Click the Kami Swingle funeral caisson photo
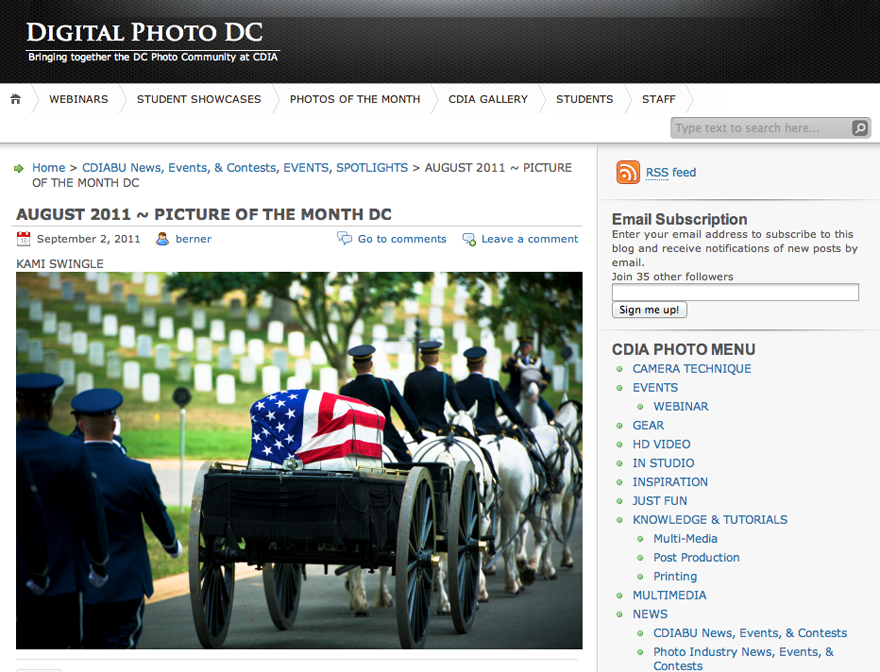The width and height of the screenshot is (880, 672). [299, 460]
